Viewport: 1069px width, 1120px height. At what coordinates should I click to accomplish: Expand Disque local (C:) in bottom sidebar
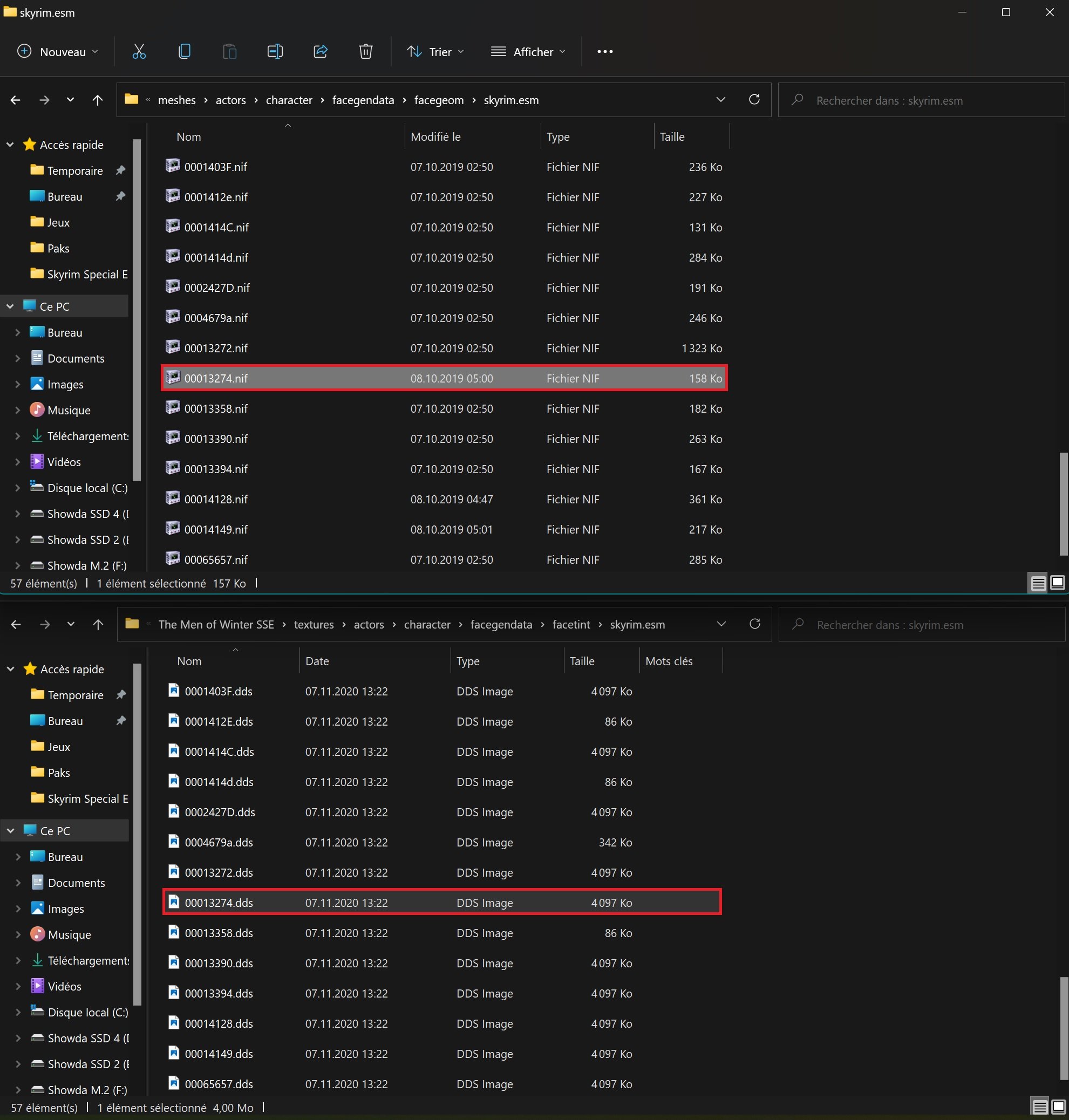[x=18, y=1012]
